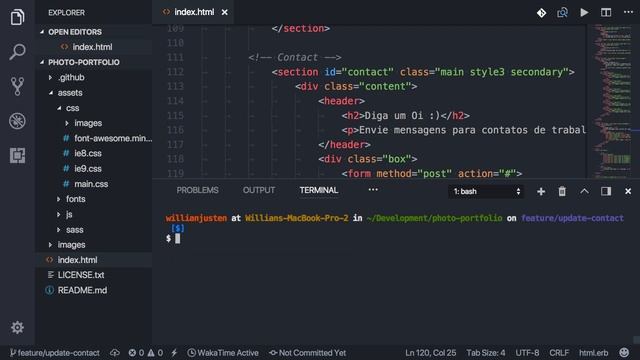Create a new terminal with the plus icon
The image size is (640, 360).
point(541,191)
